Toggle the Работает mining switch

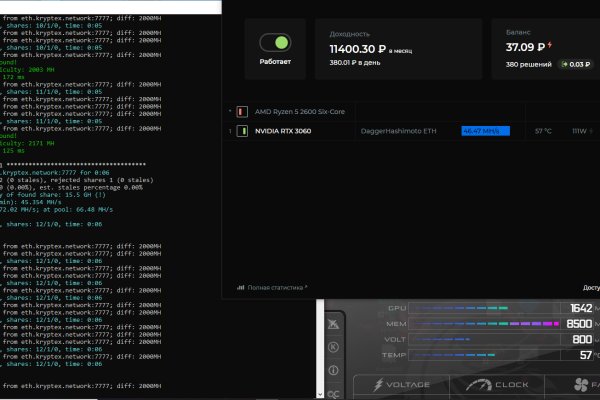click(x=274, y=44)
